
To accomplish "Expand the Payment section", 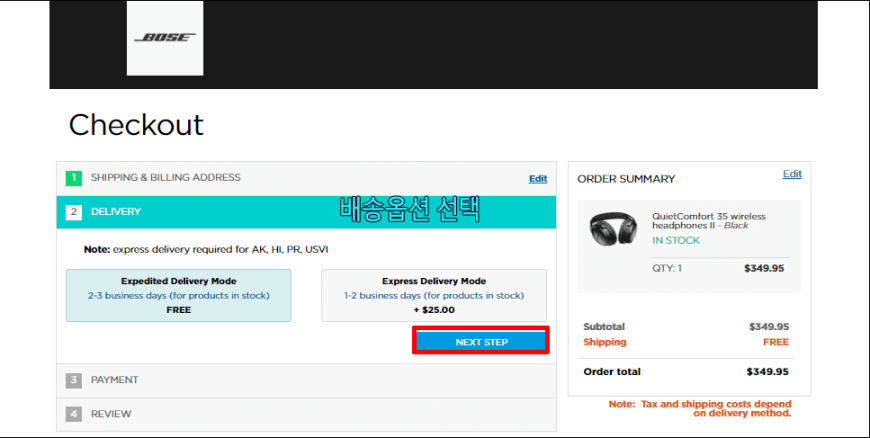I will click(306, 380).
